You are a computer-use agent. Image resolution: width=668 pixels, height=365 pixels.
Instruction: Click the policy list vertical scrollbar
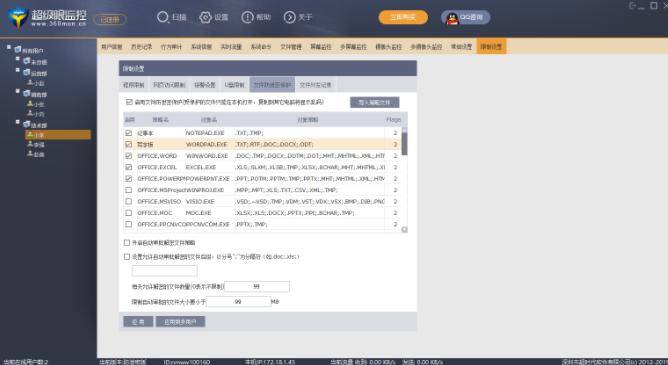(404, 179)
